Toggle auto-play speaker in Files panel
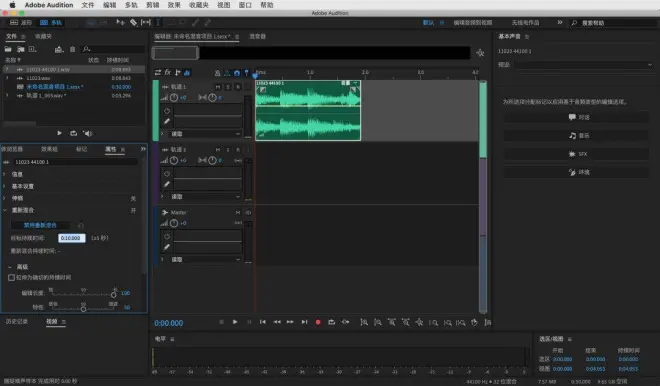 coord(87,133)
